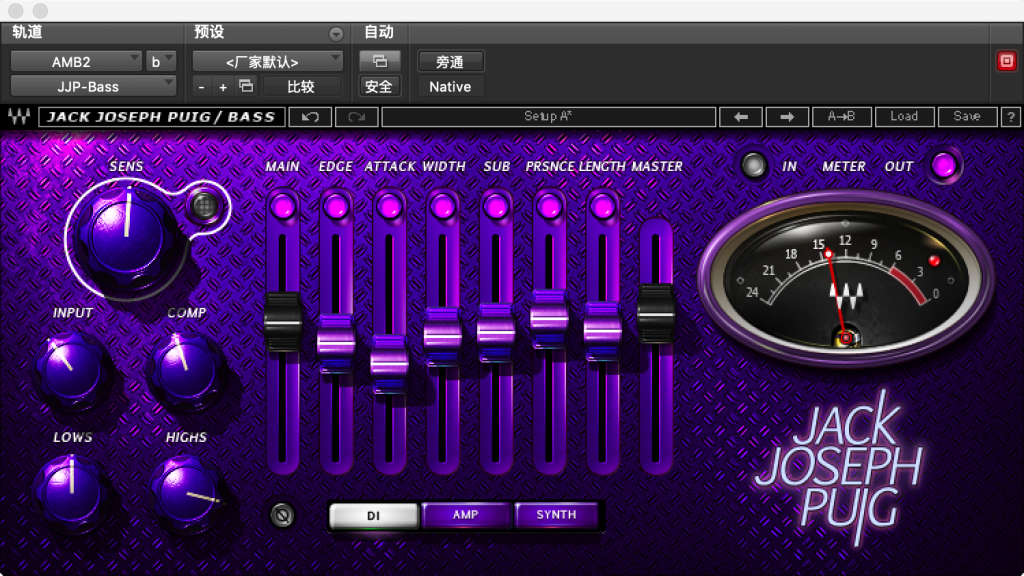
Task: Click the MAIN fader handle
Action: click(283, 321)
